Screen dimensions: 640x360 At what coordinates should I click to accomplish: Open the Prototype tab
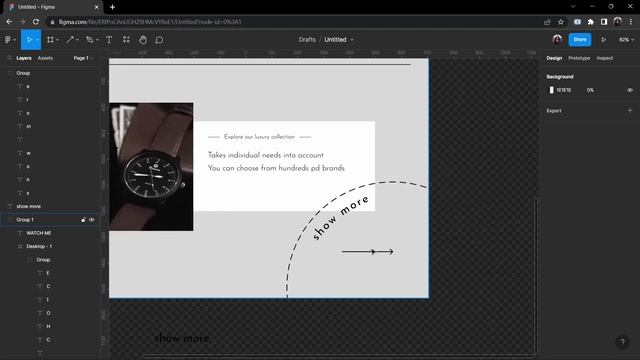[x=579, y=58]
